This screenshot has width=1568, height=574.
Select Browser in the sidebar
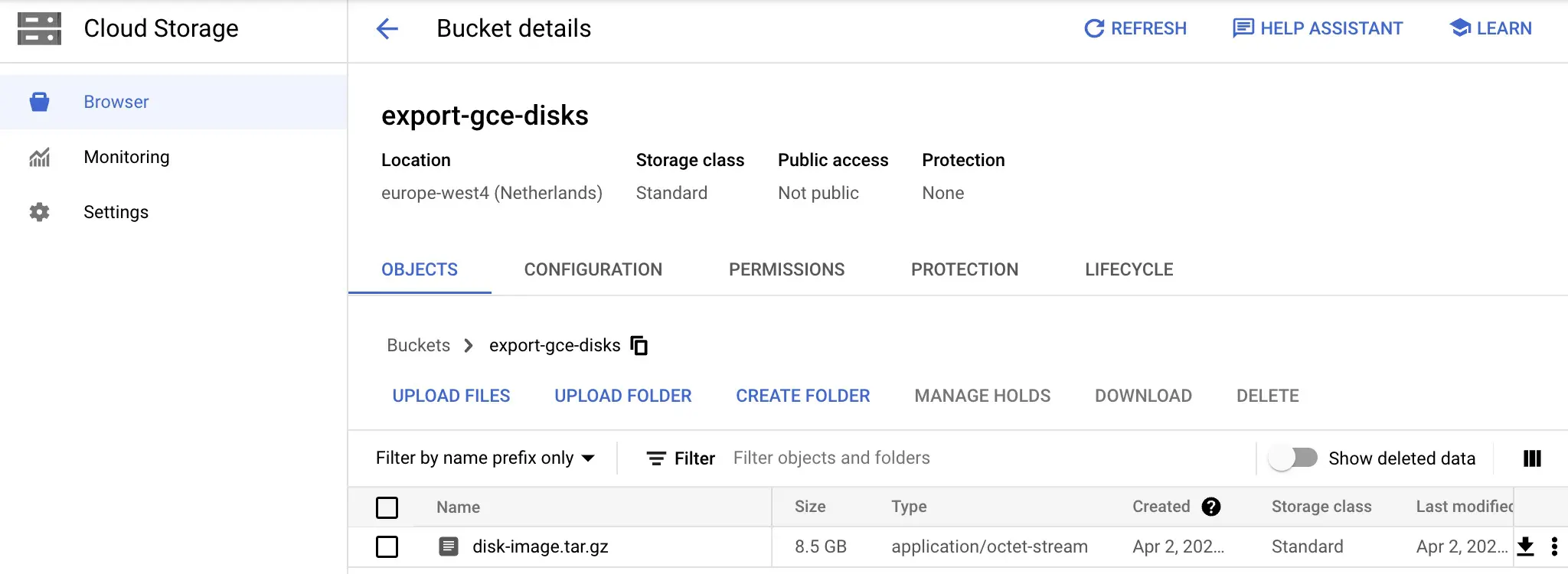pyautogui.click(x=174, y=102)
